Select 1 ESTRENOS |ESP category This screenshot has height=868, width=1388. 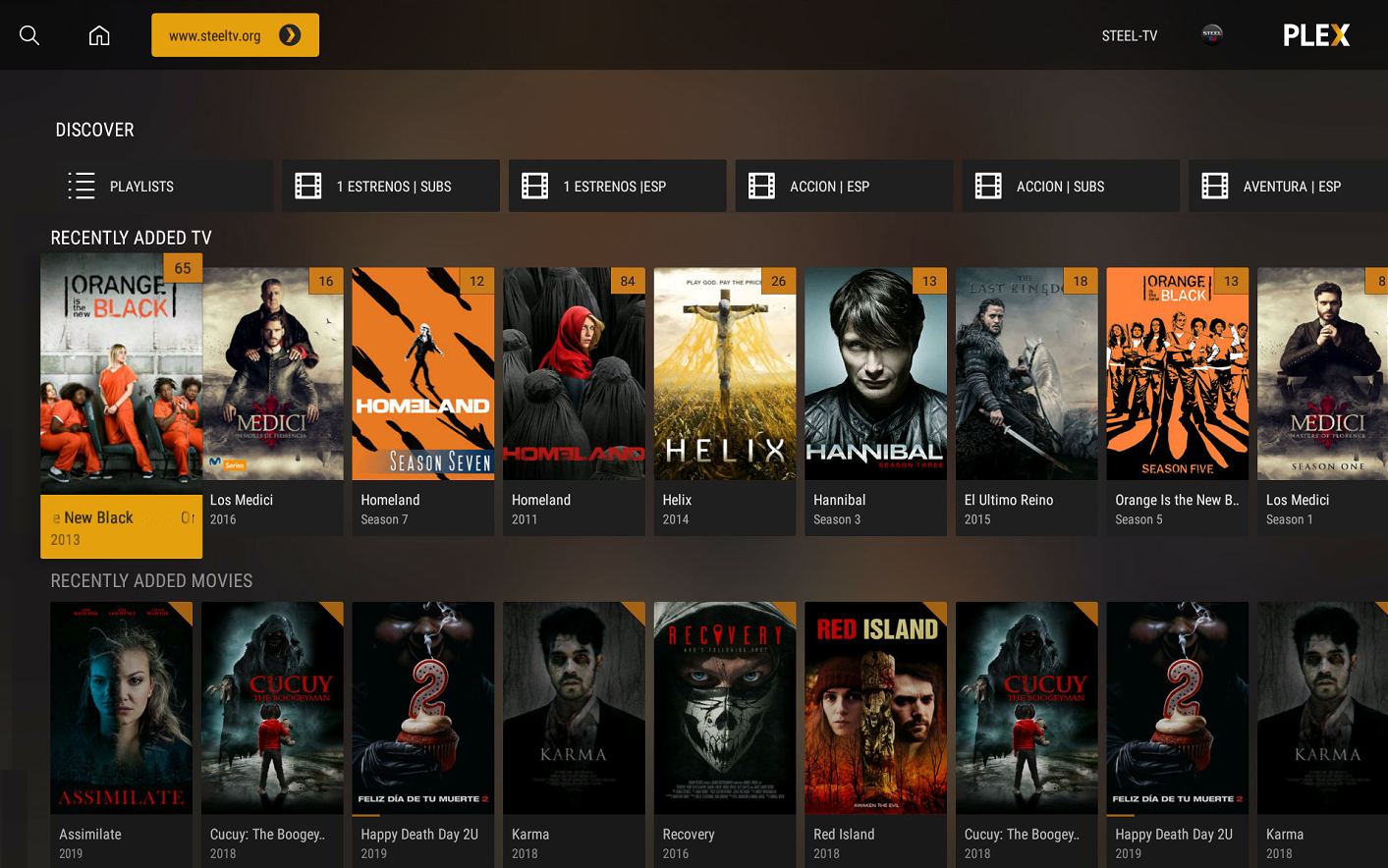click(617, 186)
